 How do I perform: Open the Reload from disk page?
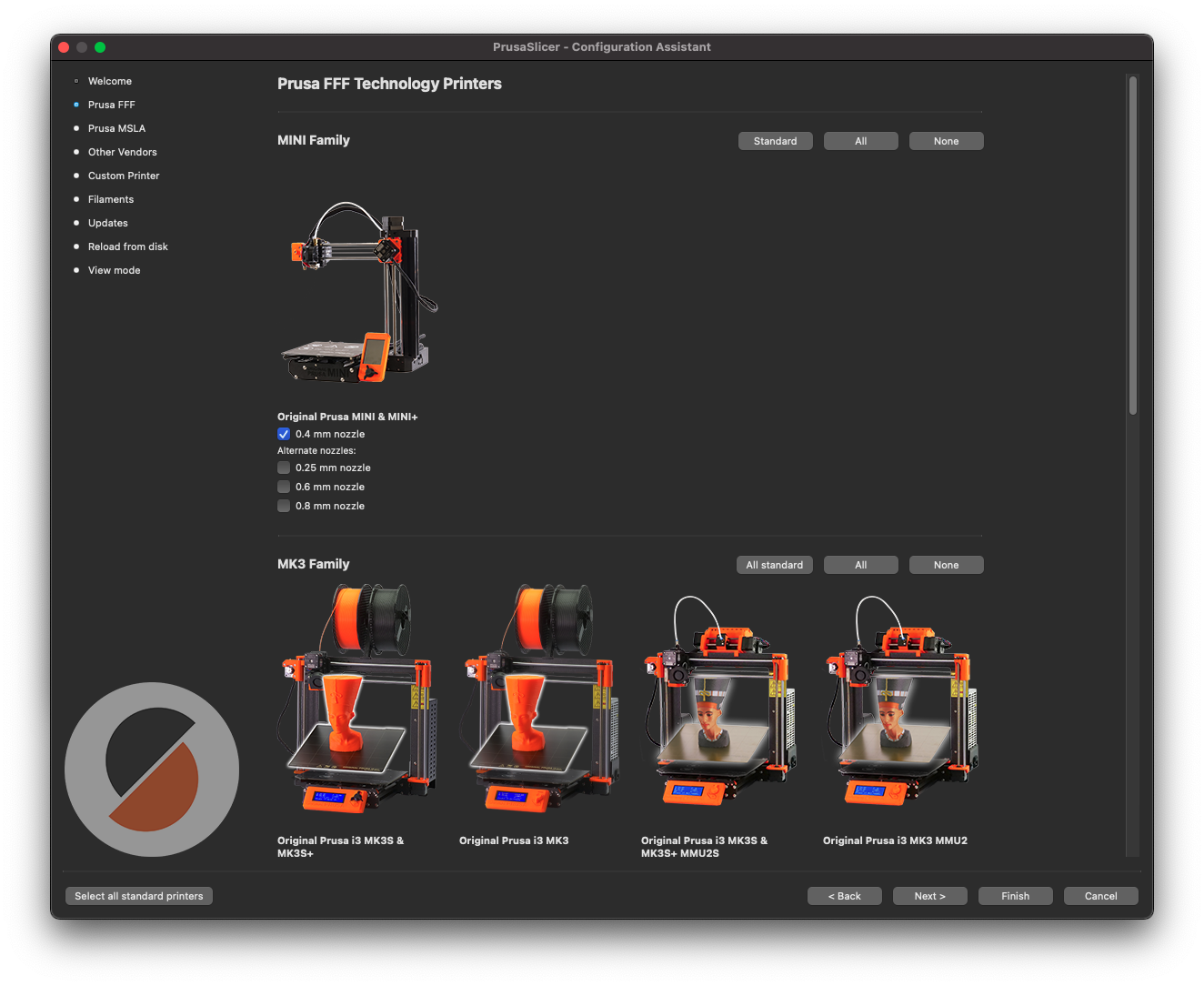tap(128, 246)
